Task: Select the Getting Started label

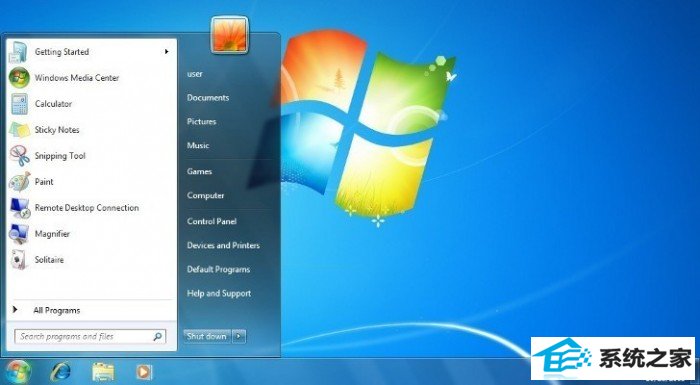Action: point(62,52)
